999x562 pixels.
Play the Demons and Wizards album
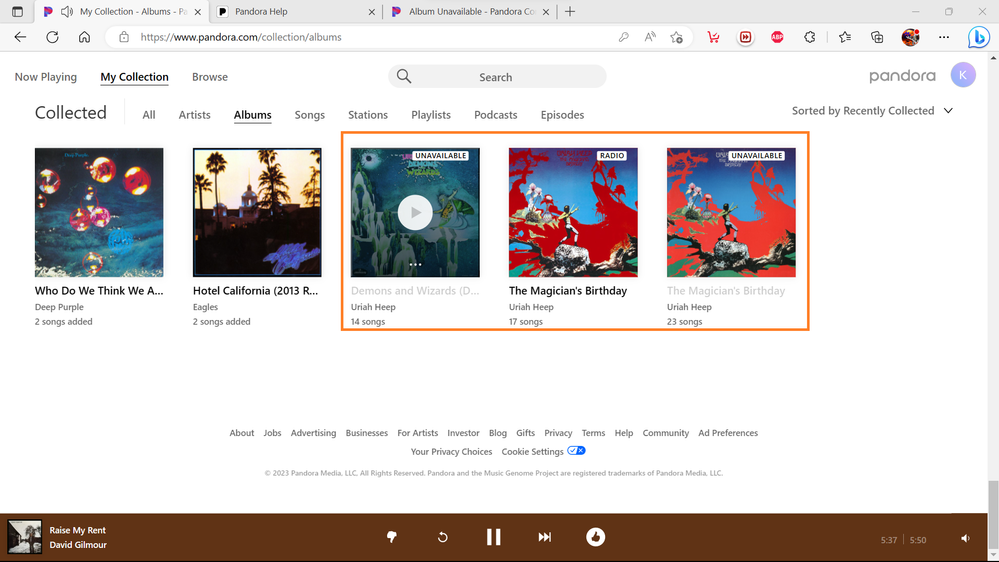pos(415,212)
